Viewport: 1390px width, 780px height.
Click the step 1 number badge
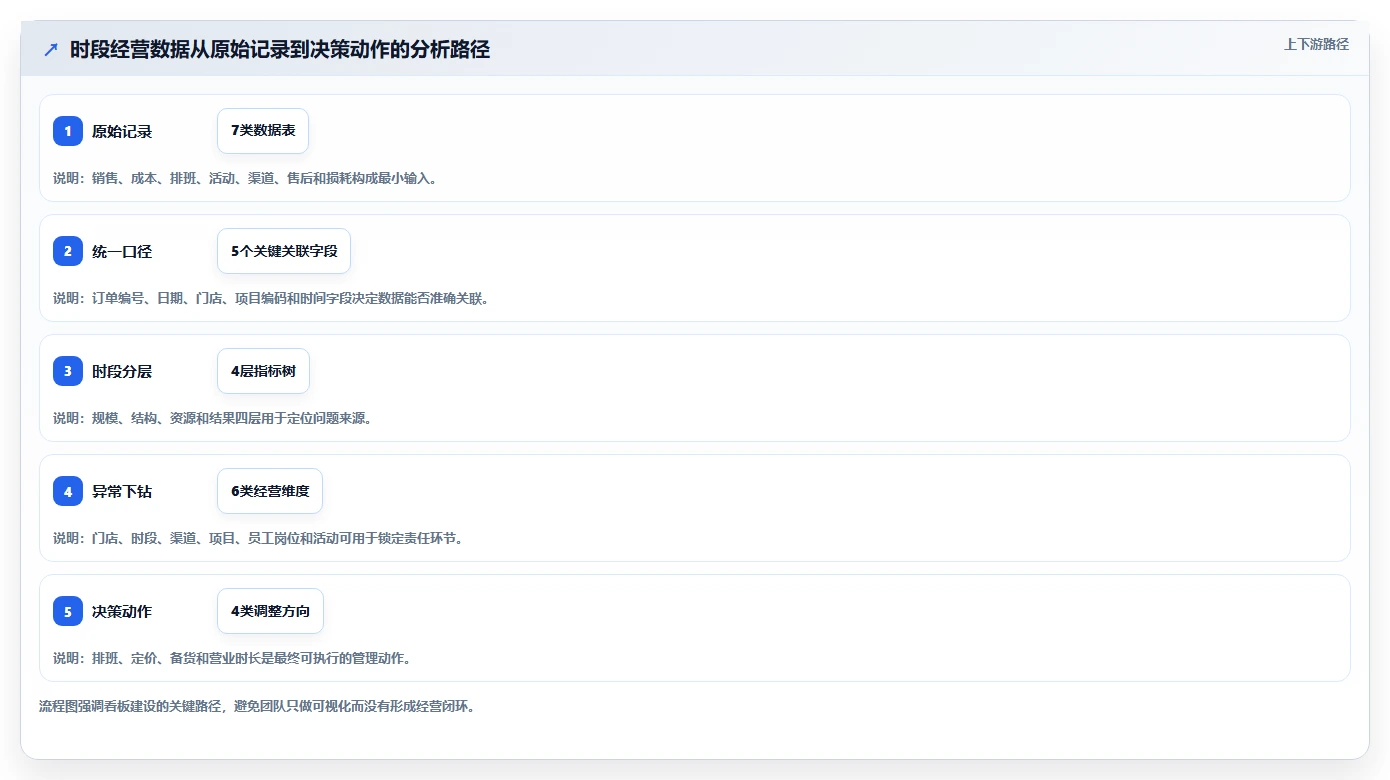coord(68,131)
